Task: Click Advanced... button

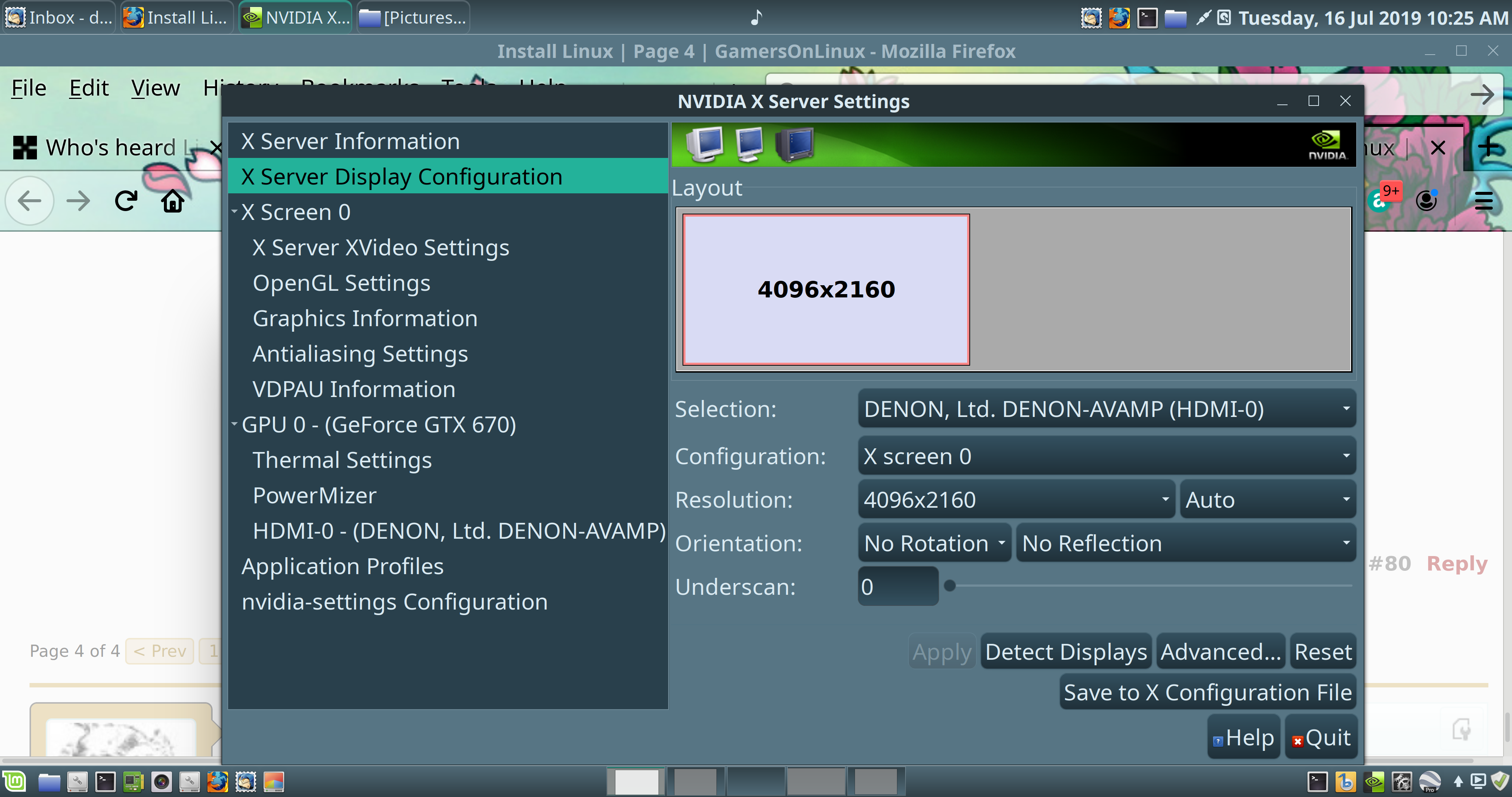Action: tap(1220, 652)
